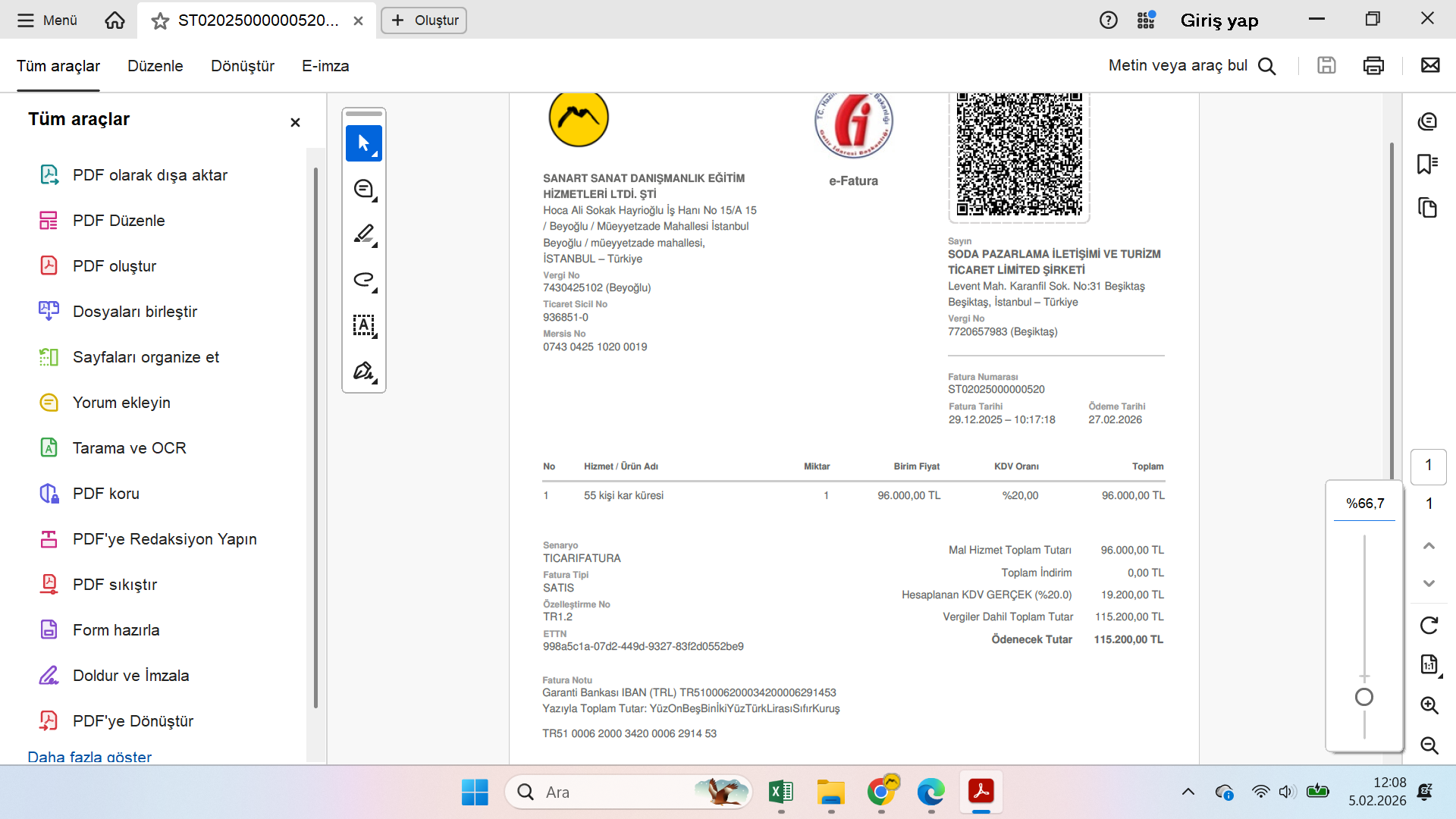Click the Daha fazla göster link
This screenshot has width=1456, height=819.
[89, 757]
